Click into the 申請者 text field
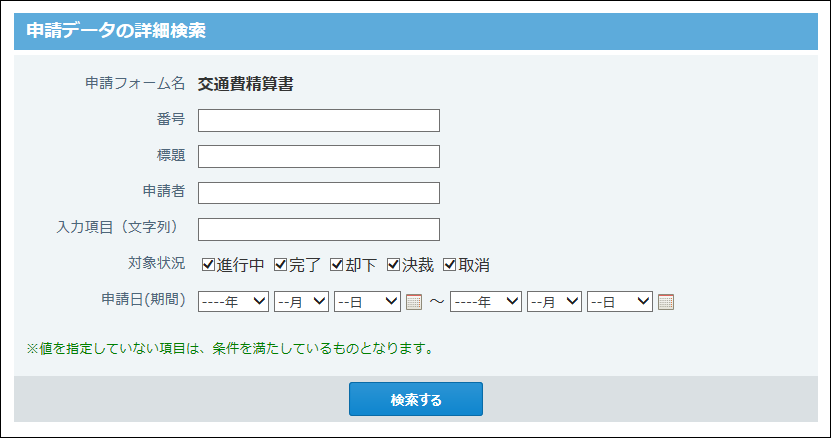This screenshot has height=438, width=831. pyautogui.click(x=319, y=193)
